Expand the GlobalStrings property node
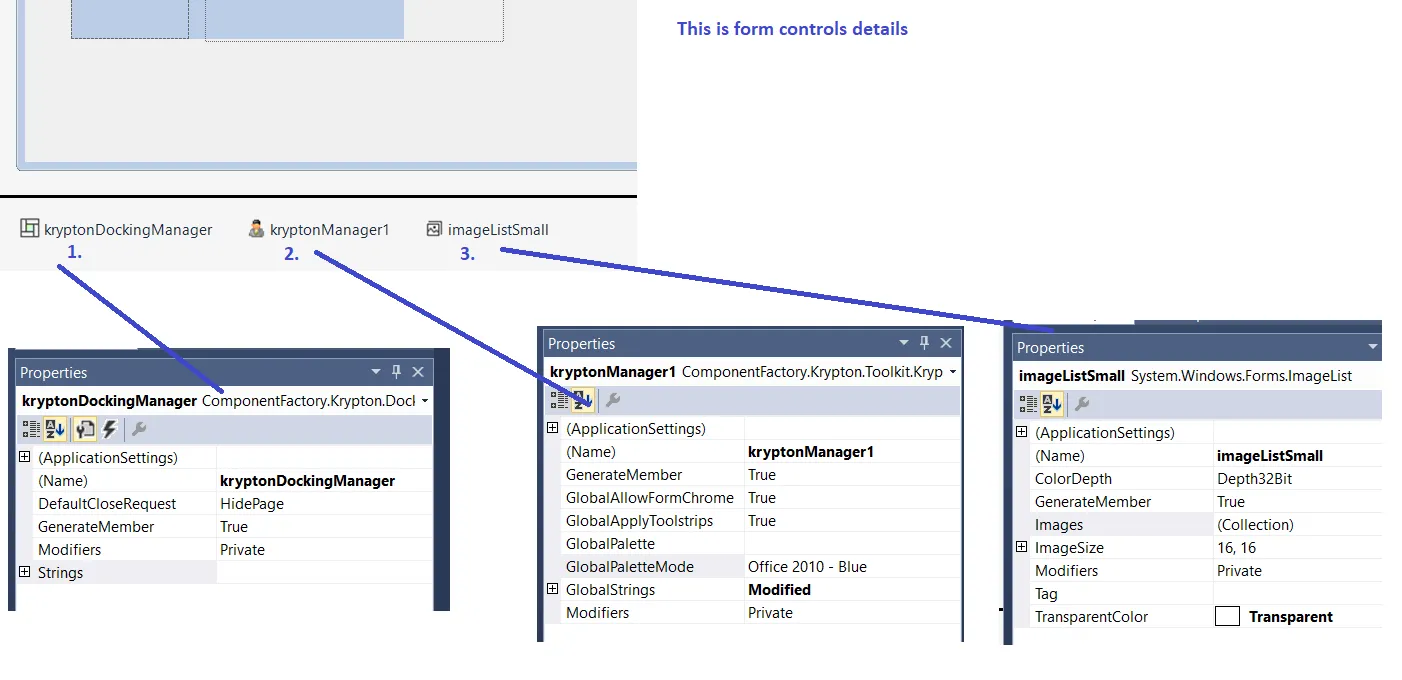 (552, 589)
